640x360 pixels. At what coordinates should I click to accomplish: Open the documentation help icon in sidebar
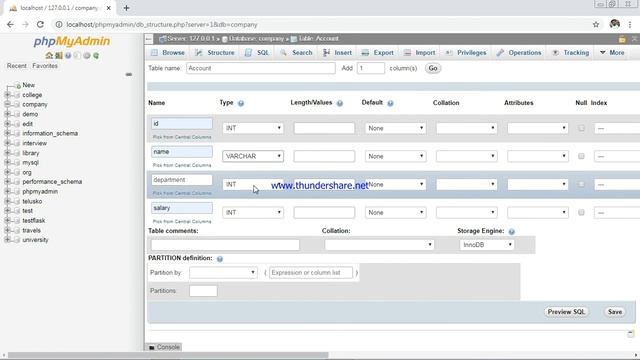click(x=68, y=56)
